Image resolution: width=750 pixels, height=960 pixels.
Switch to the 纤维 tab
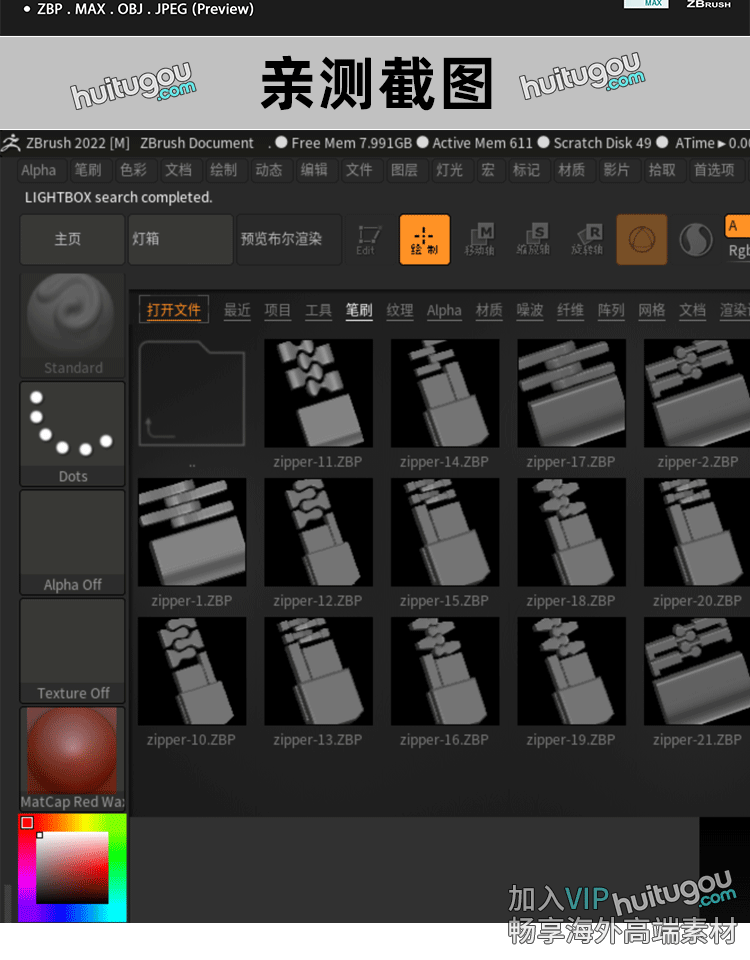[x=570, y=310]
